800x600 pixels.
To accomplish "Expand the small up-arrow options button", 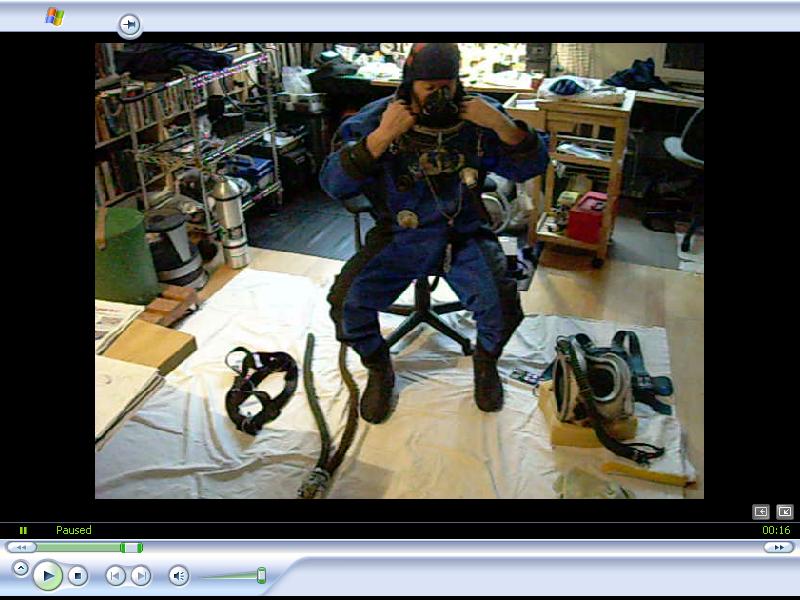I will 20,568.
